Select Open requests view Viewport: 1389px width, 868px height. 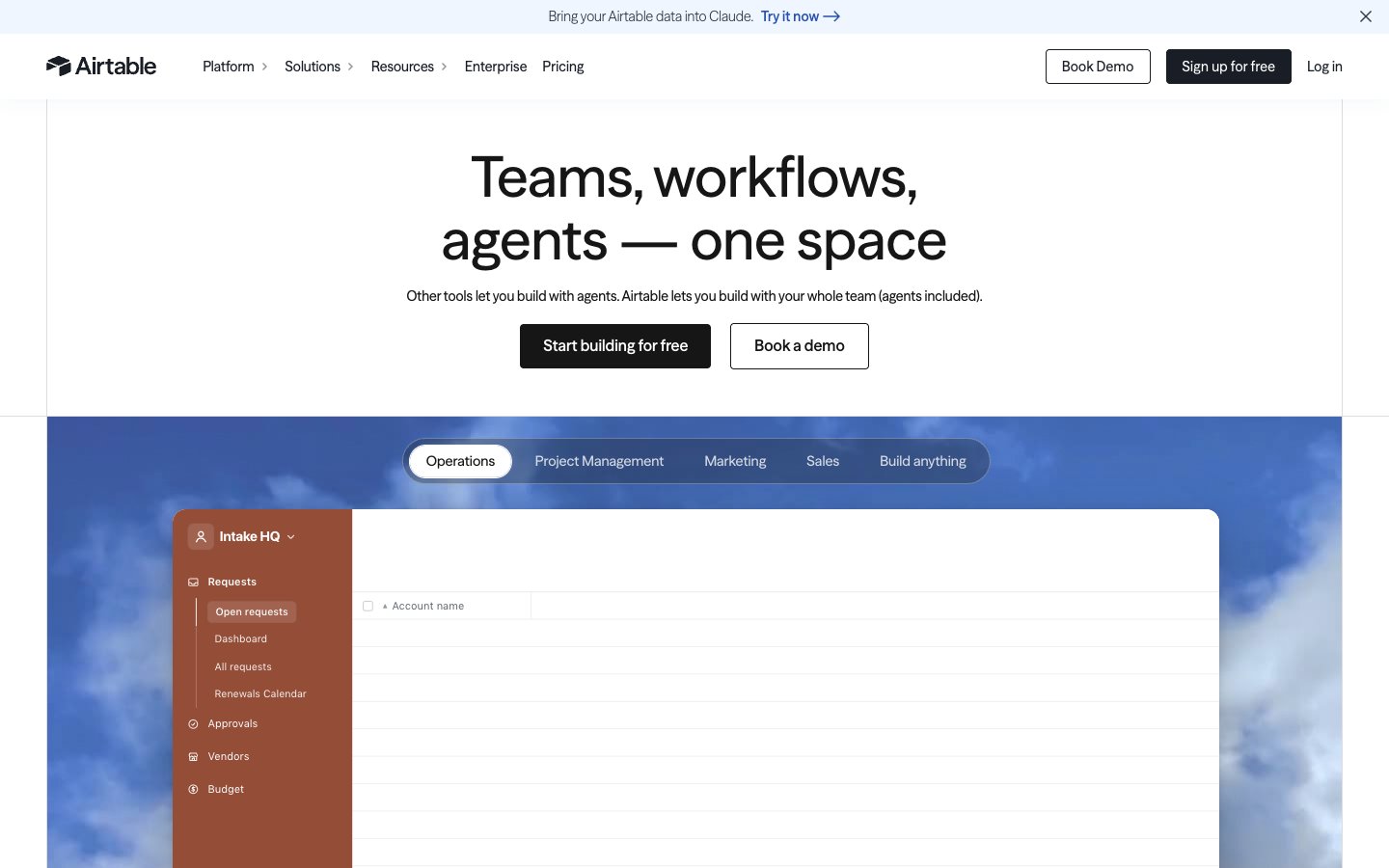tap(252, 611)
